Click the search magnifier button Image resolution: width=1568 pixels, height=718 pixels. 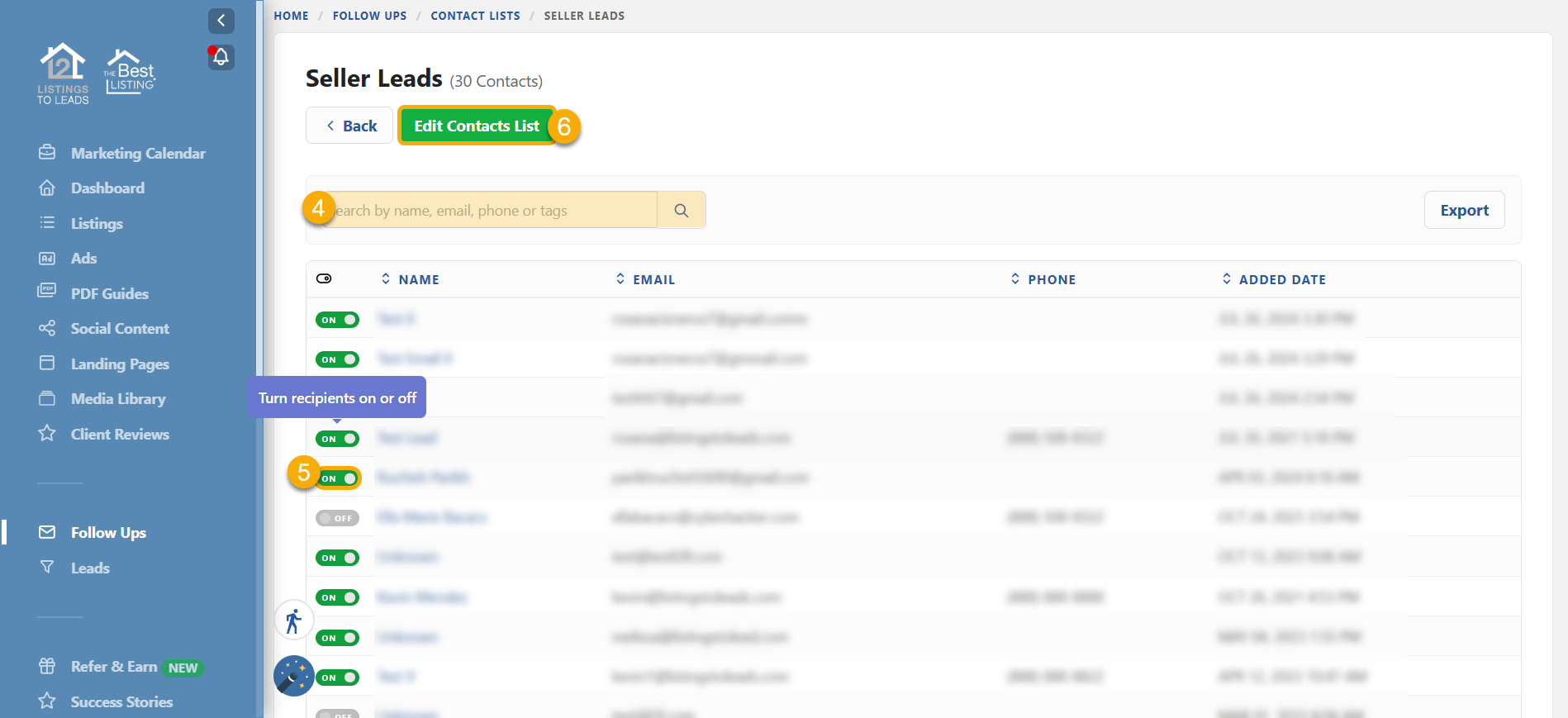click(682, 210)
